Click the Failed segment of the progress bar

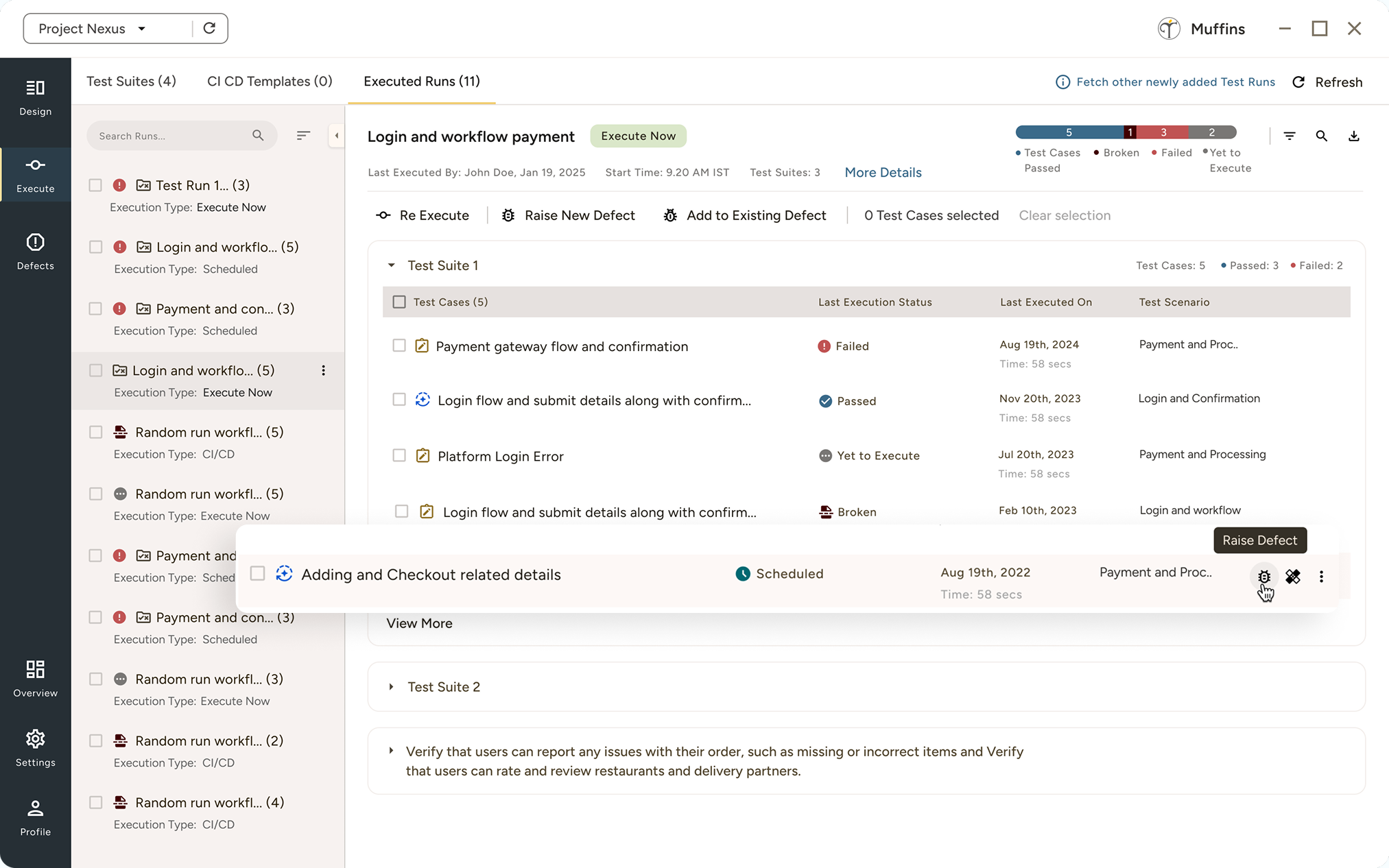pyautogui.click(x=1163, y=132)
